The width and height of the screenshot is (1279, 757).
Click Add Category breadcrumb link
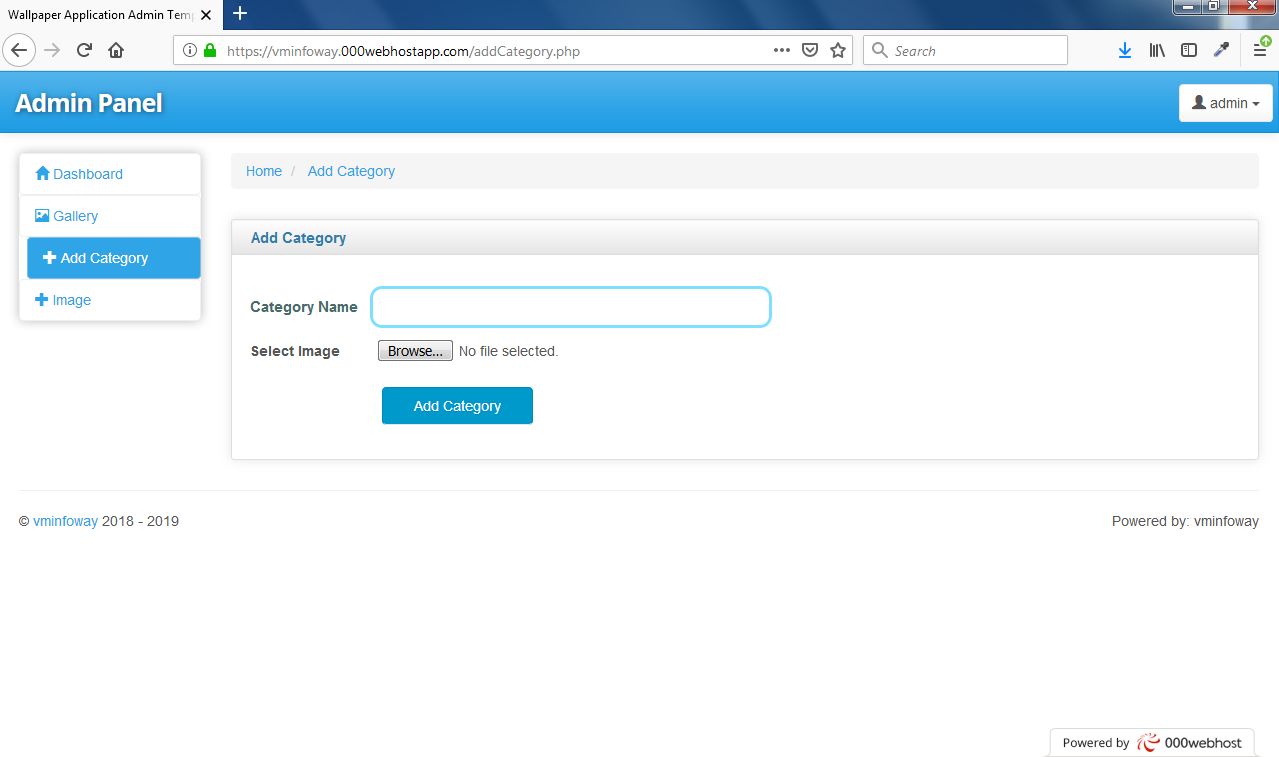[351, 171]
